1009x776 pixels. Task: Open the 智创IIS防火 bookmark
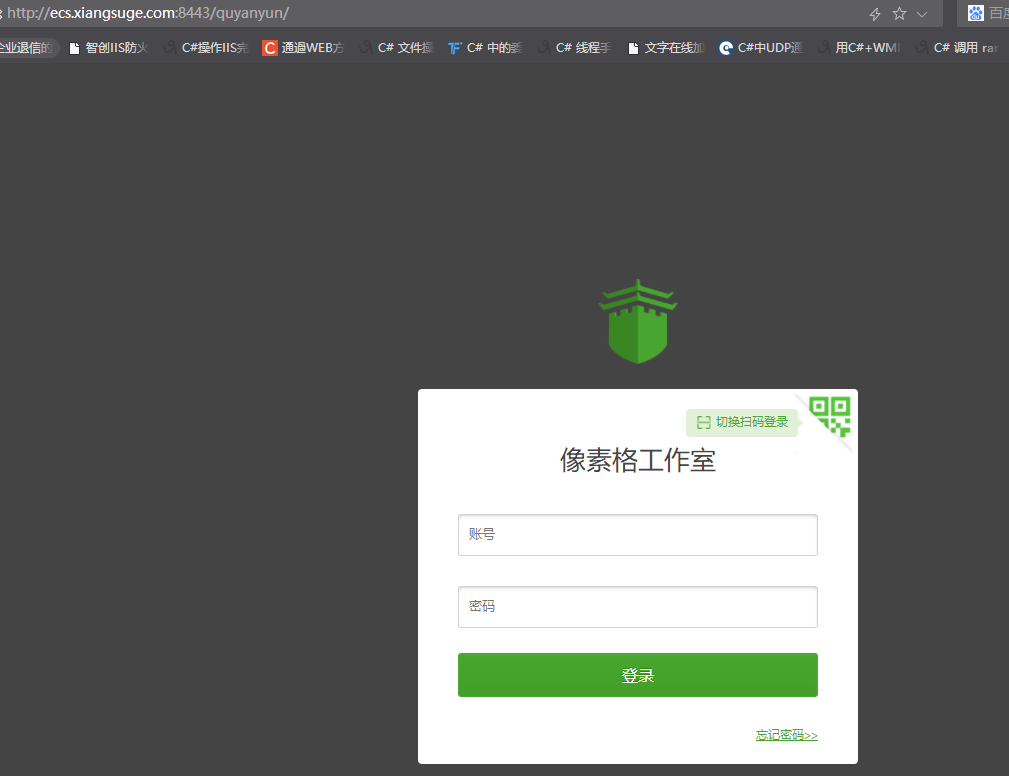[108, 47]
